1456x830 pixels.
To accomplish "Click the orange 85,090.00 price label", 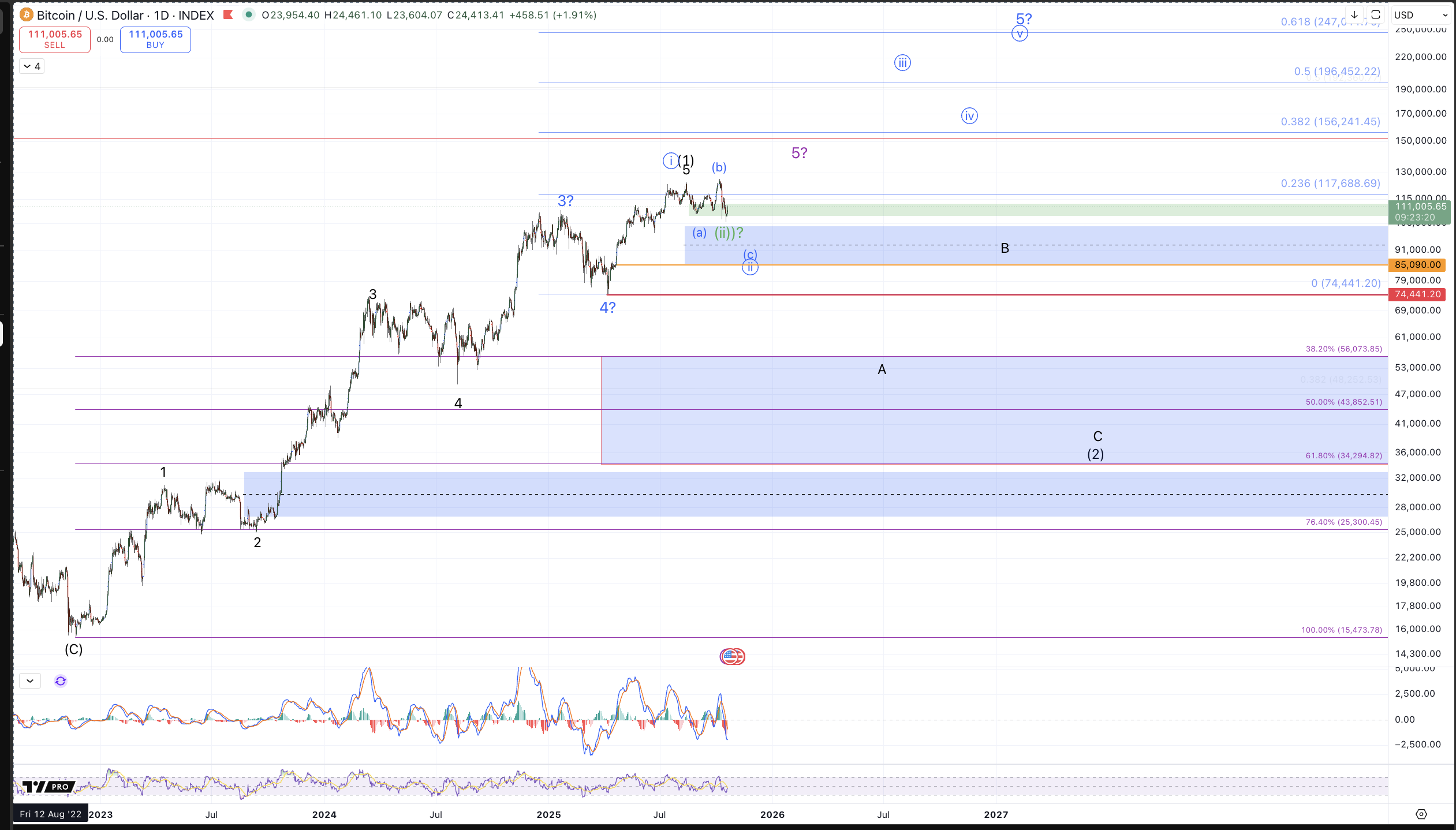I will point(1417,265).
